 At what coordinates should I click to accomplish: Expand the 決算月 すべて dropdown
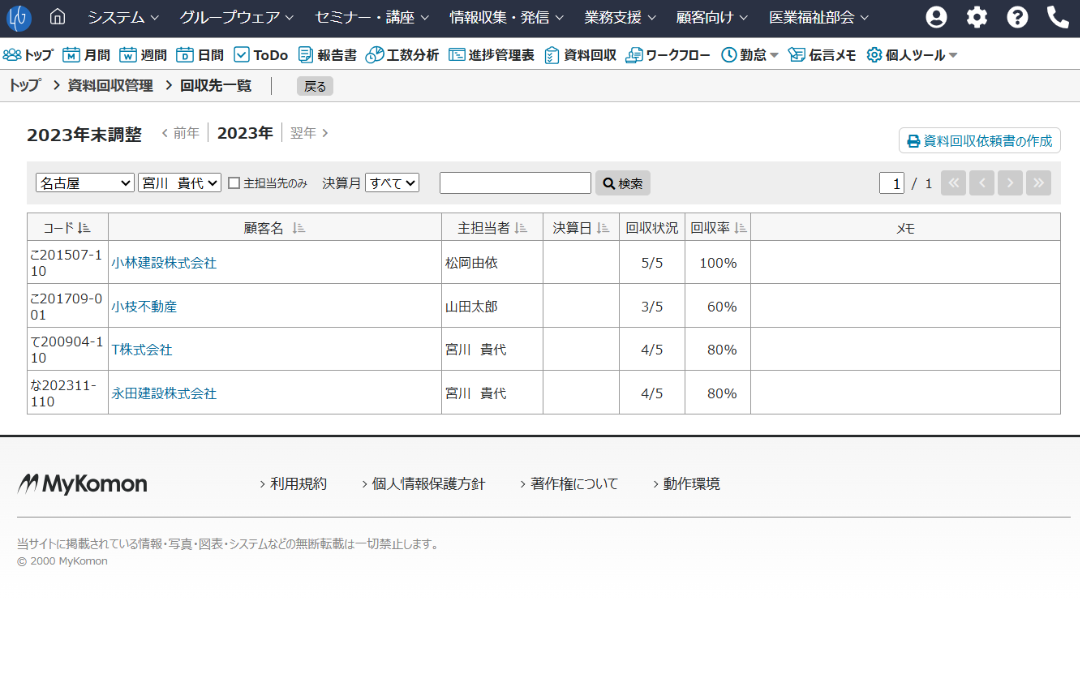[392, 183]
